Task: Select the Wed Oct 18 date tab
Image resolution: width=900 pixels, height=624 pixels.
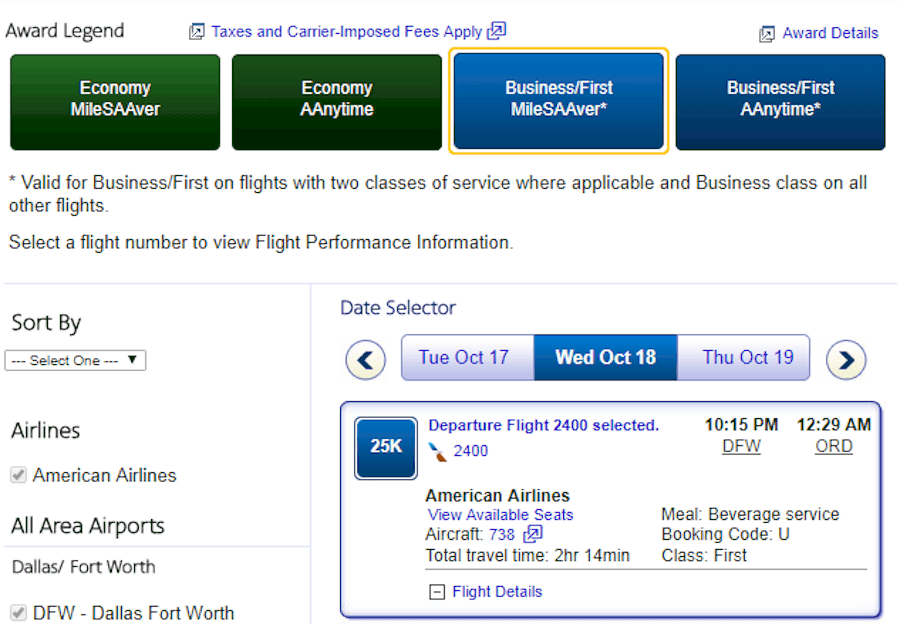Action: click(x=606, y=357)
